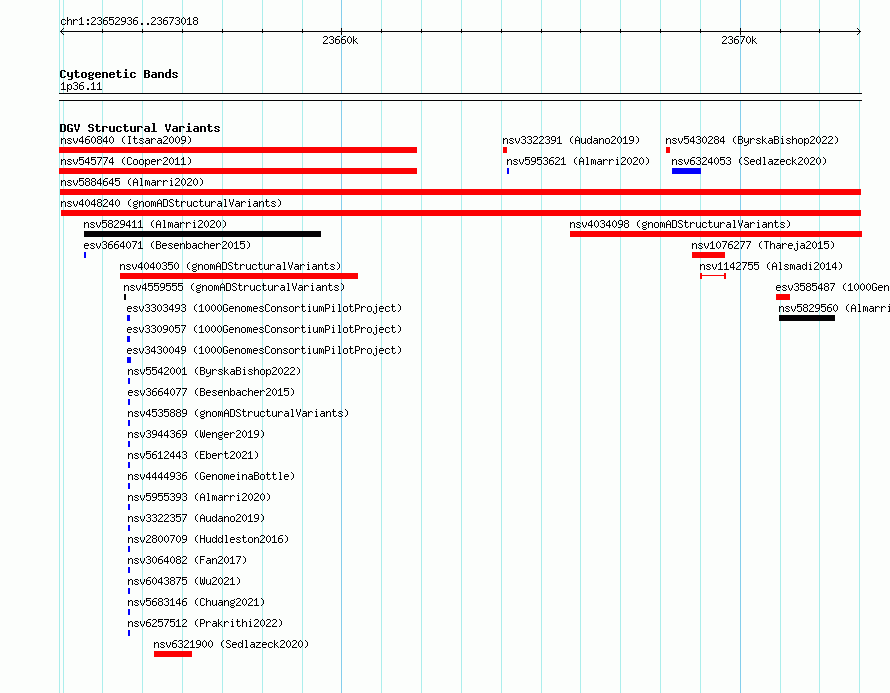Click nsv6324053 (Sedlazeck2020) label
This screenshot has width=890, height=693.
(749, 161)
